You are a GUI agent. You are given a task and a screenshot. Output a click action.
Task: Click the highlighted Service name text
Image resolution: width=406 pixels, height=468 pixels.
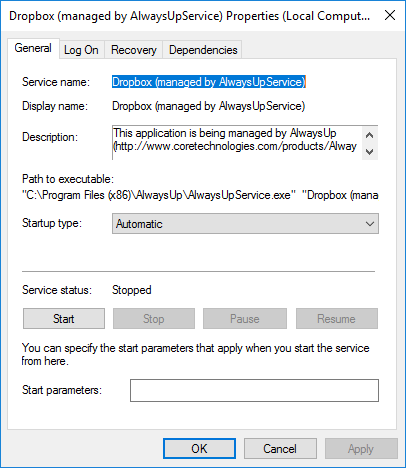pos(209,82)
